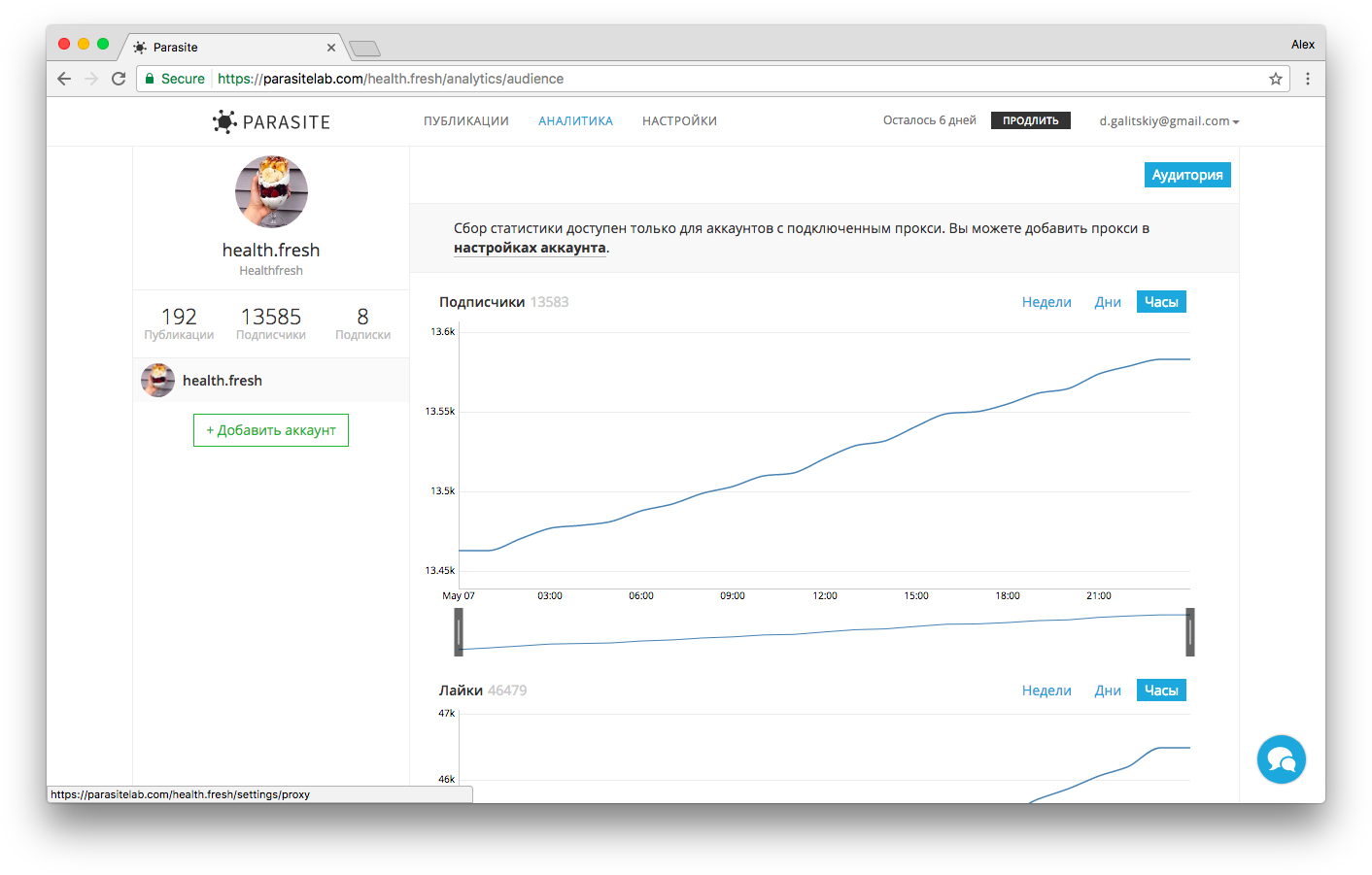
Task: Open the Аудитория section selector
Action: coord(1186,175)
